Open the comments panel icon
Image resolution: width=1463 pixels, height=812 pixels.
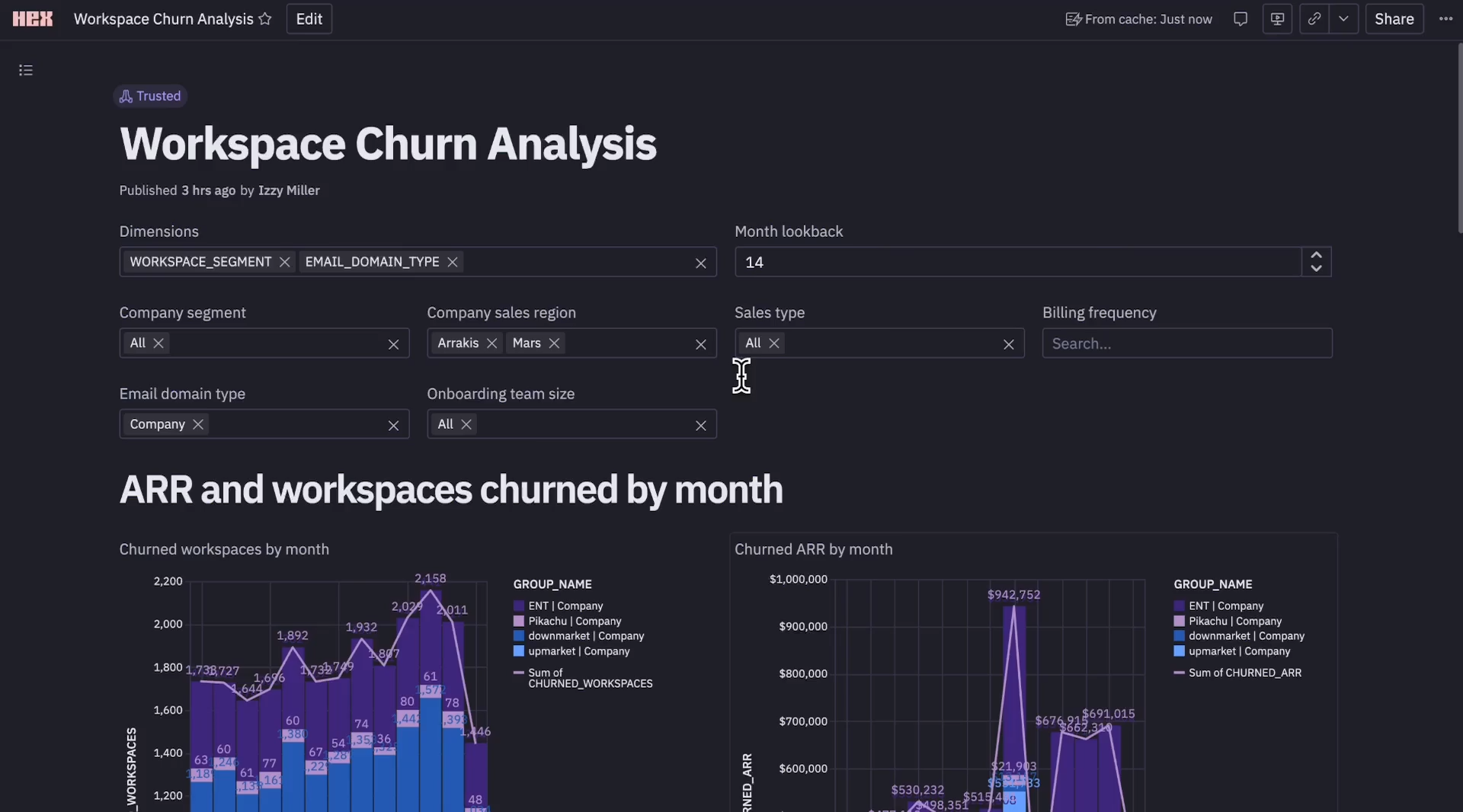click(x=1240, y=19)
